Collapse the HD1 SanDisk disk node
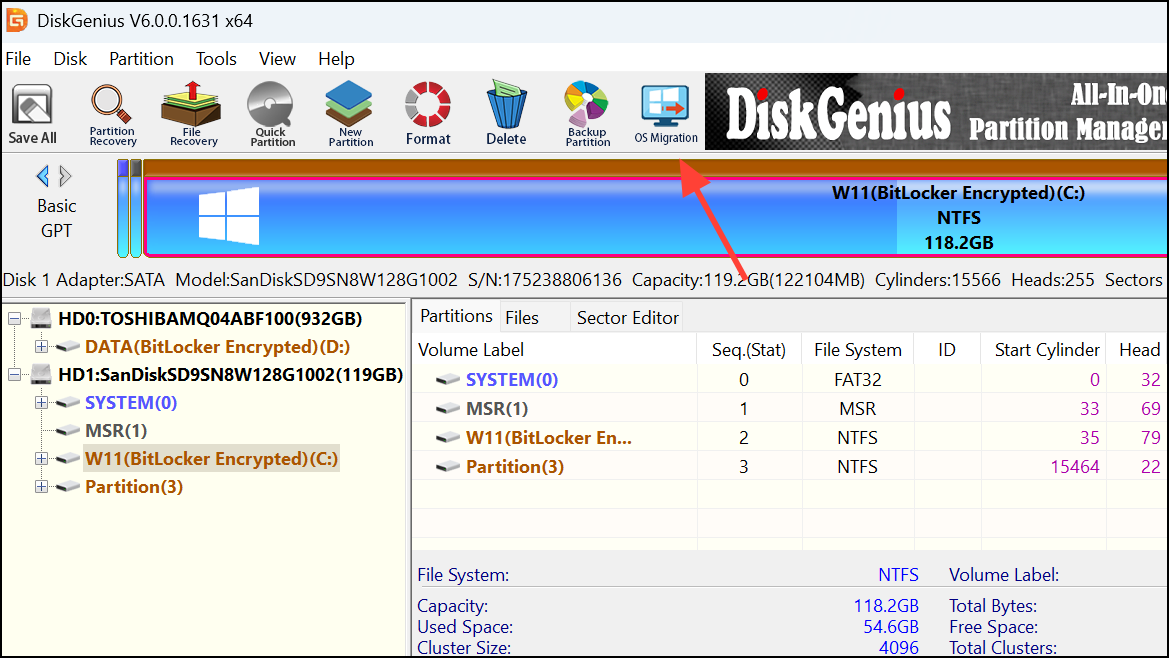 click(14, 375)
